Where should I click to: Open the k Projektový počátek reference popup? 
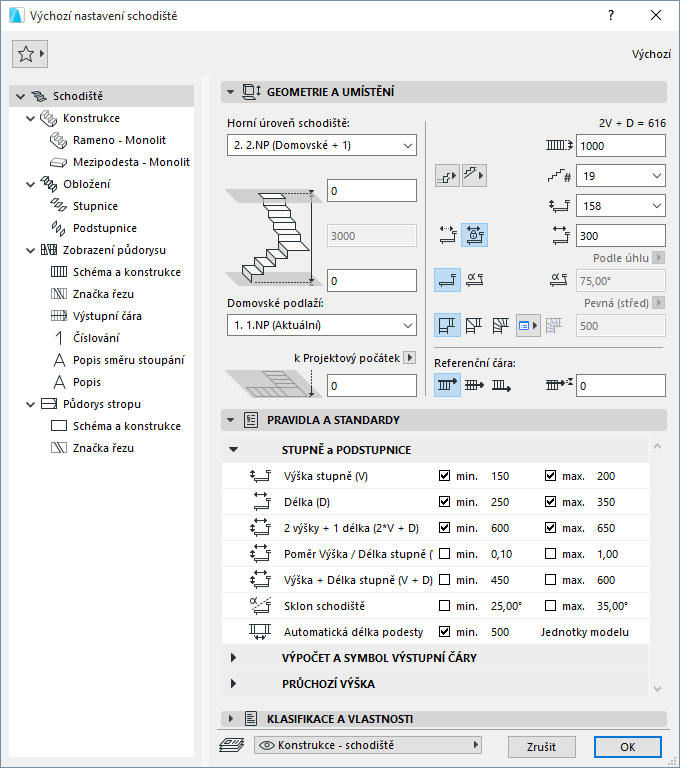pos(410,358)
